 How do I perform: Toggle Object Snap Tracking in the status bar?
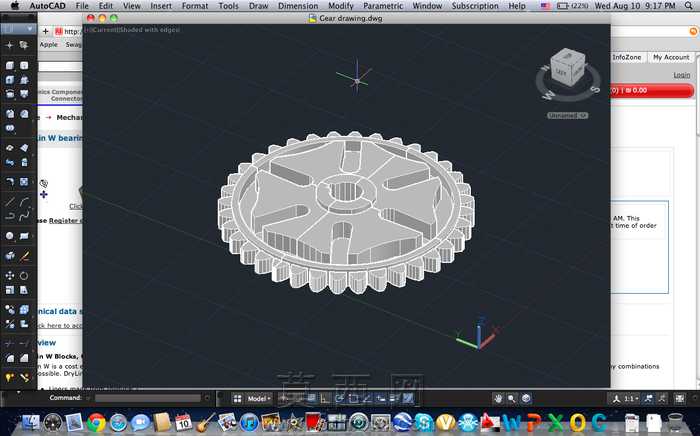pyautogui.click(x=367, y=399)
